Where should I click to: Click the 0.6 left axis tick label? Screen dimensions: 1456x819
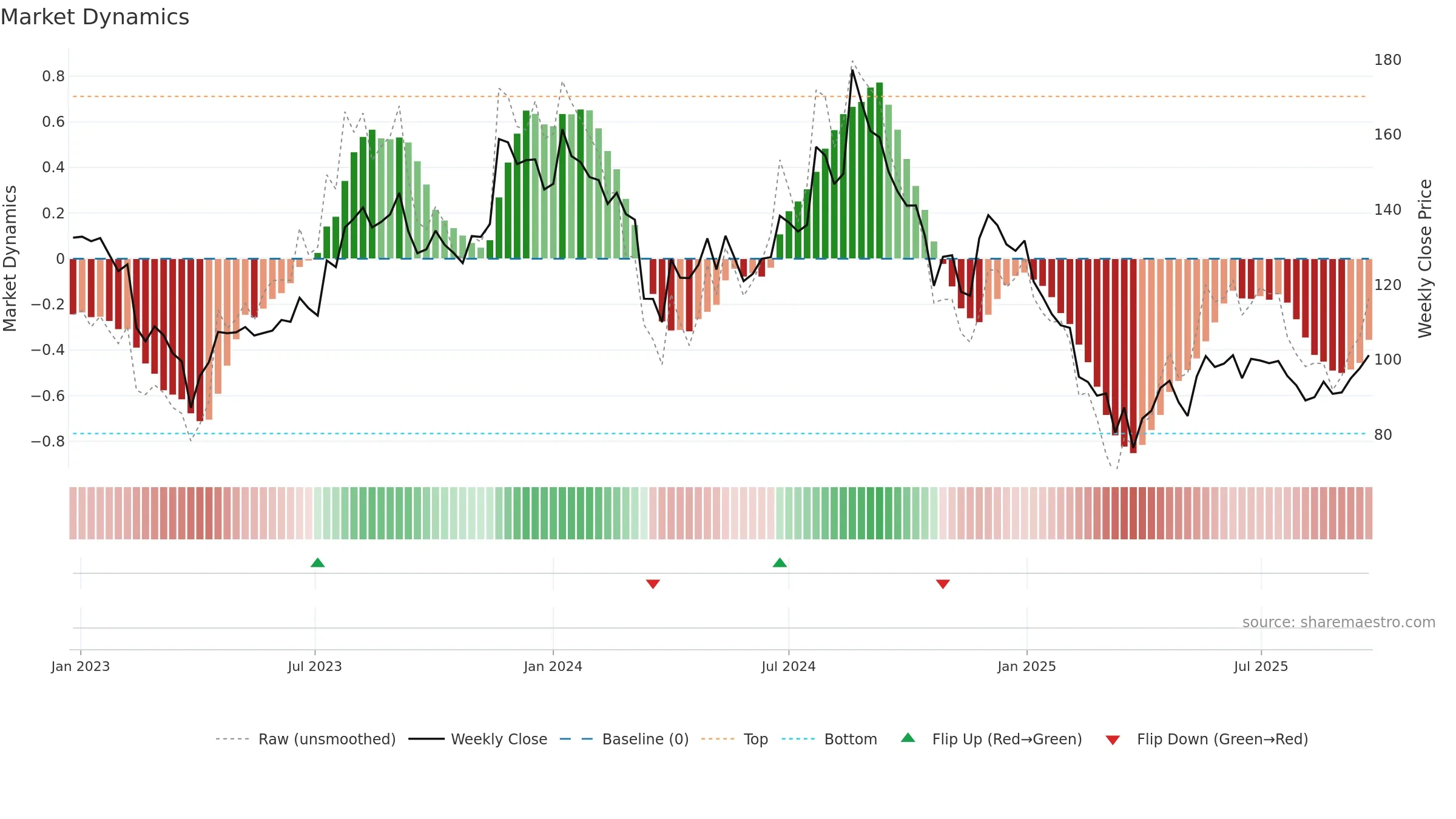(x=53, y=122)
